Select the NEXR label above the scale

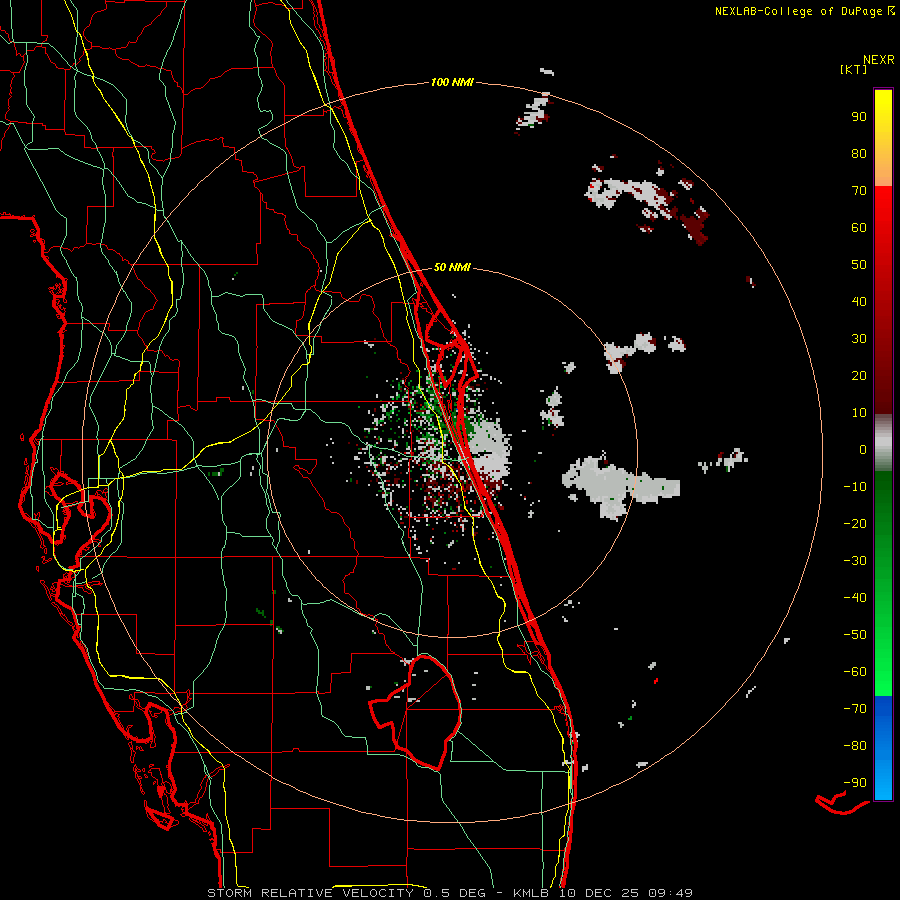point(879,60)
